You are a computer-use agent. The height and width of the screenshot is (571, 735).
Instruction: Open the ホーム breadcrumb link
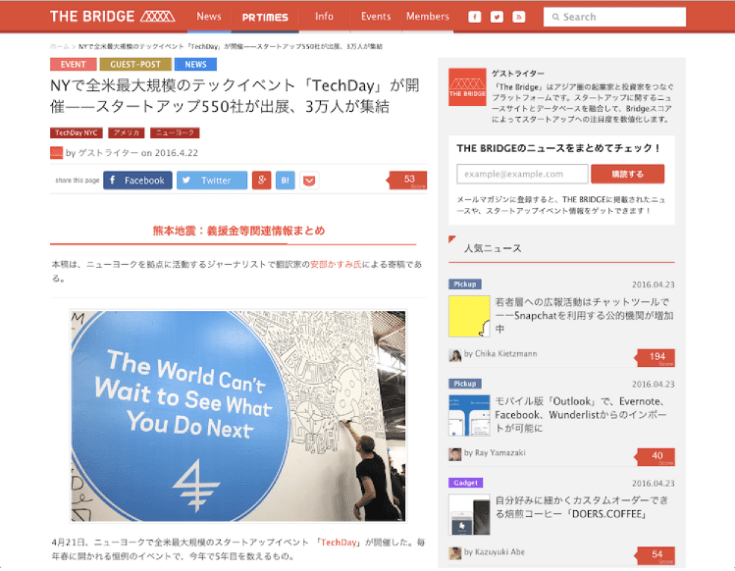pos(60,46)
